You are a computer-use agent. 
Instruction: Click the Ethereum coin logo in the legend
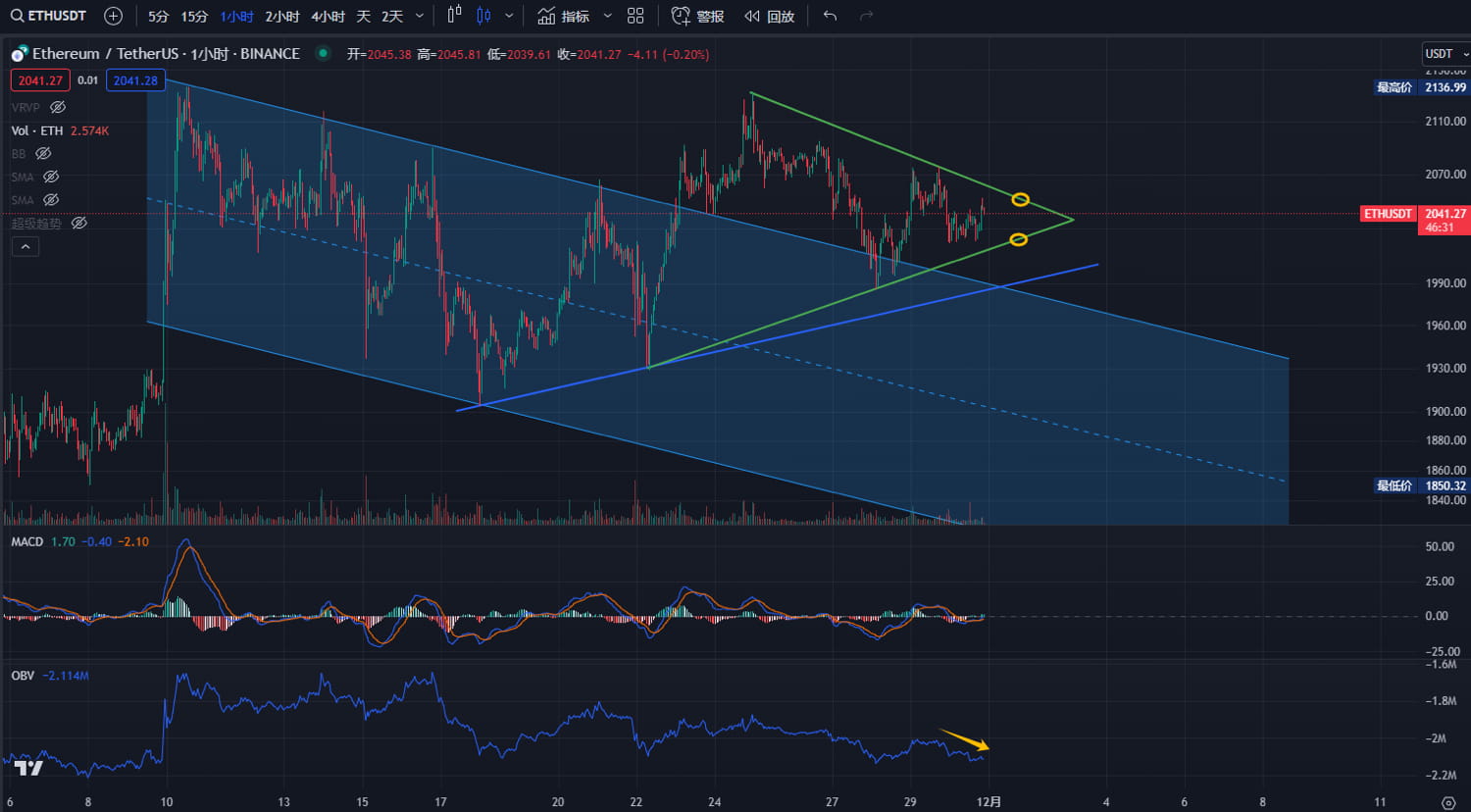[19, 54]
